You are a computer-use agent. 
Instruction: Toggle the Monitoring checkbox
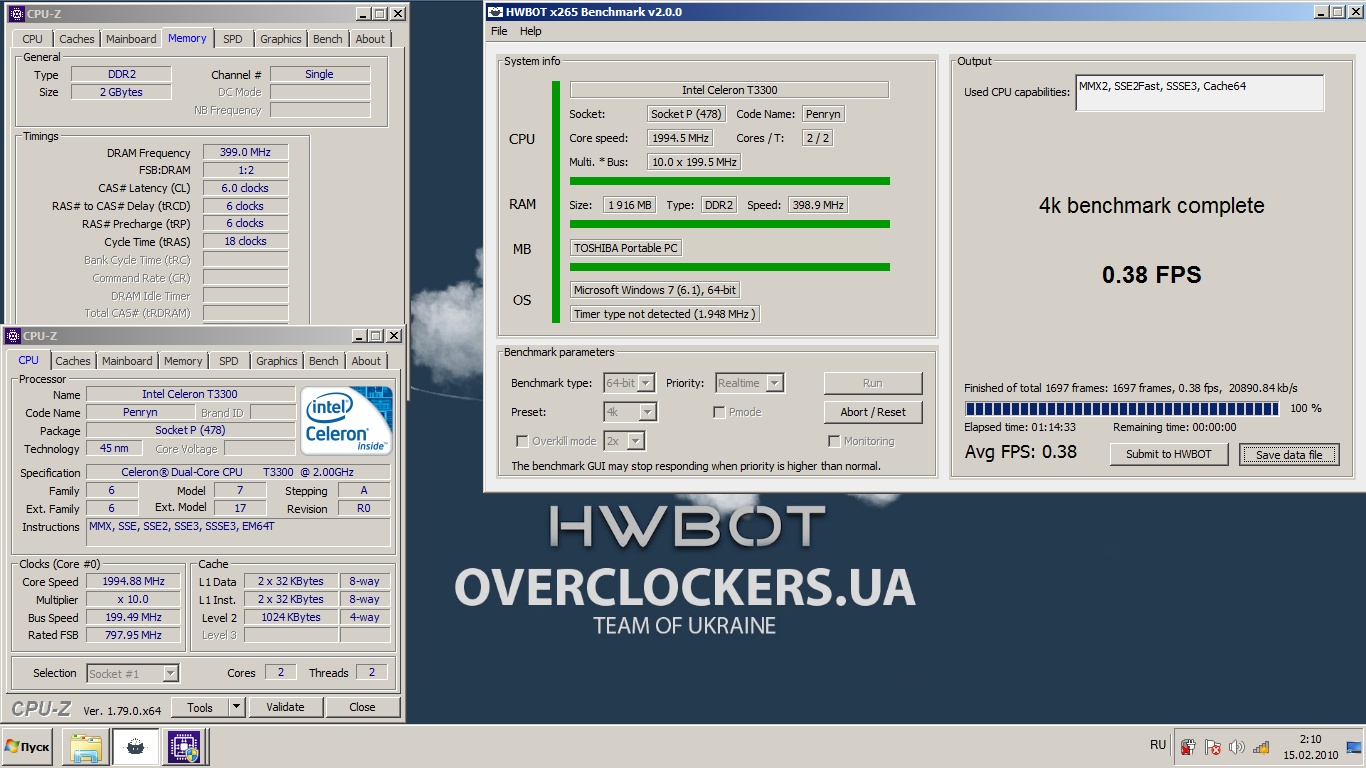pyautogui.click(x=834, y=441)
